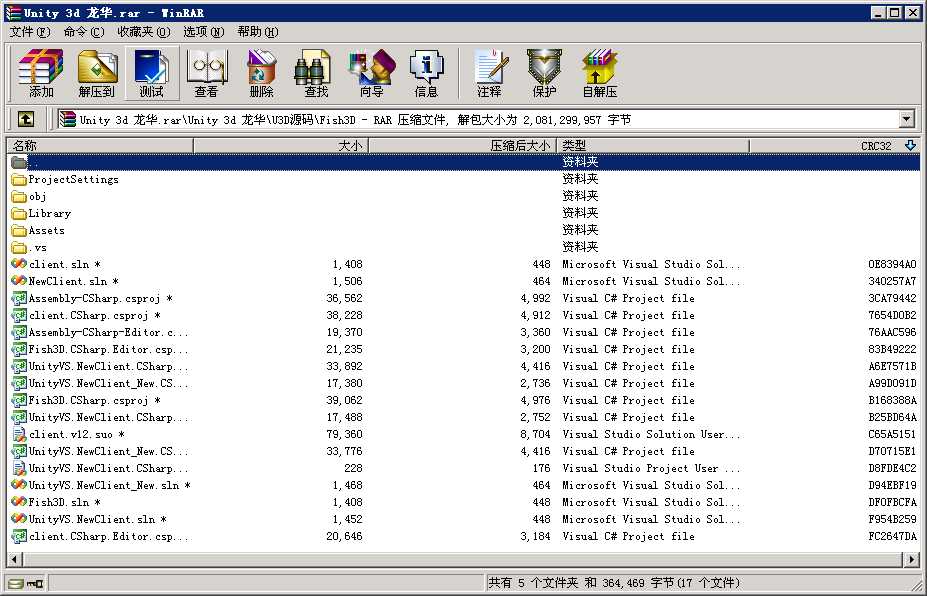
Task: Open the Help (帮助) menu
Action: point(258,32)
